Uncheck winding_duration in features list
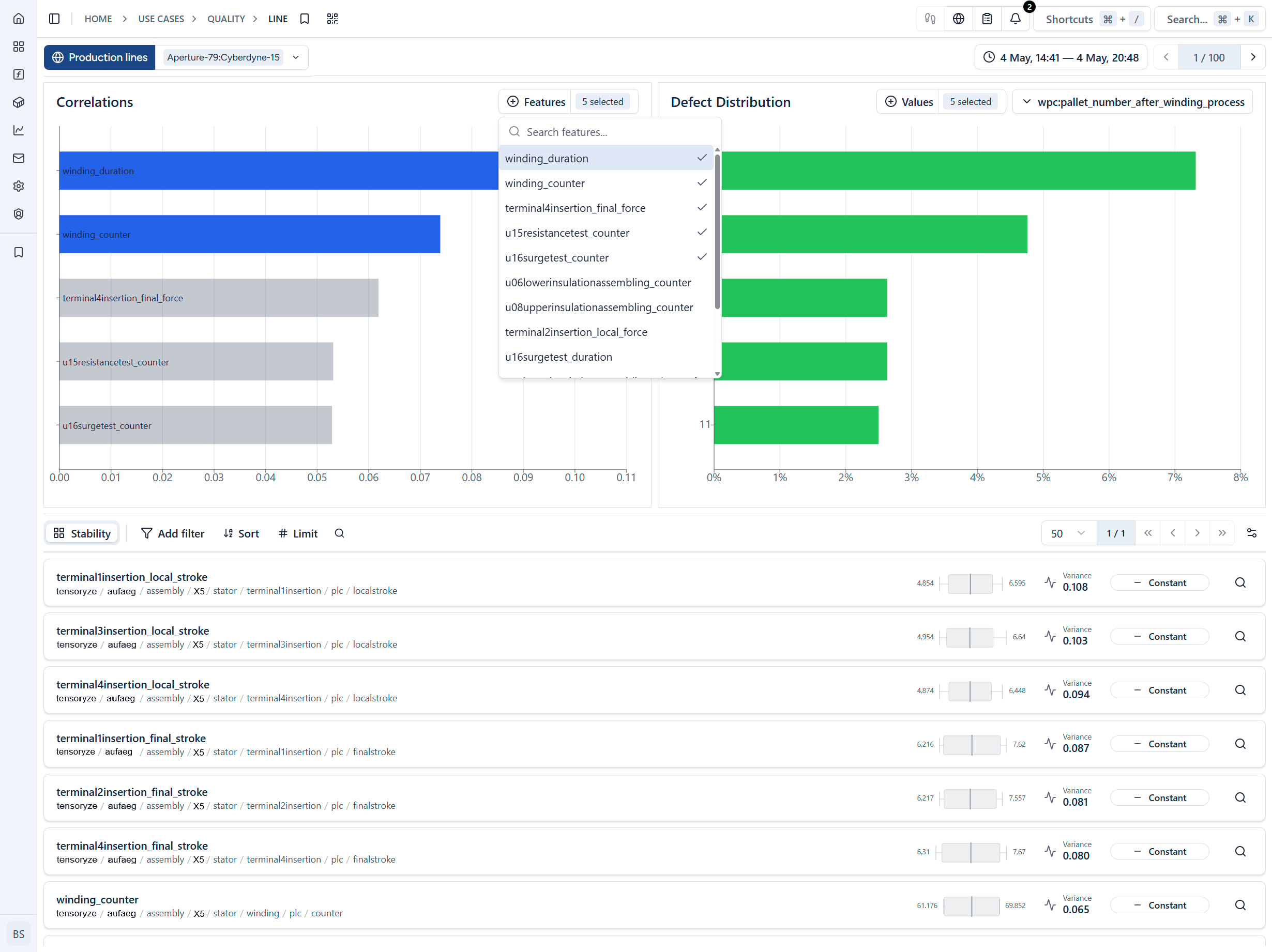 click(x=606, y=158)
